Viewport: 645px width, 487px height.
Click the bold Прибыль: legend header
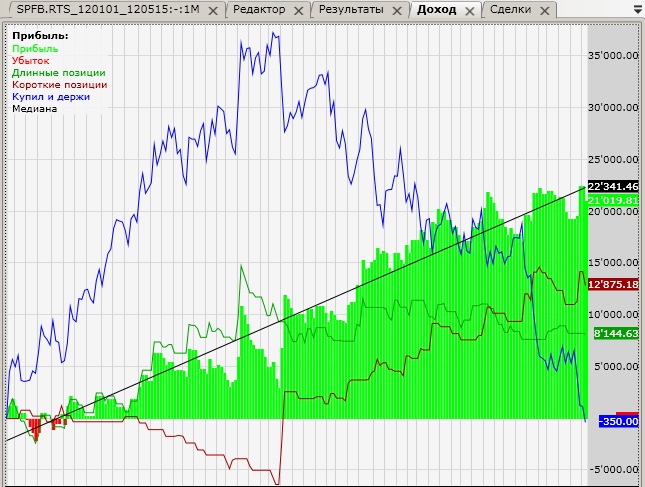click(x=40, y=36)
